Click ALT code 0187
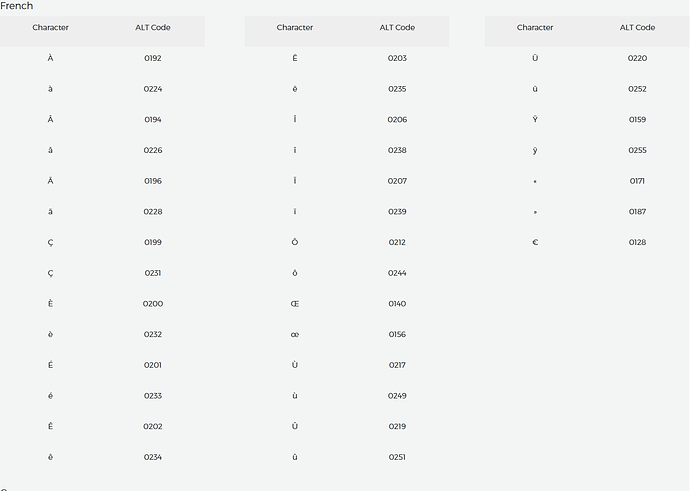This screenshot has height=491, width=690. tap(637, 212)
